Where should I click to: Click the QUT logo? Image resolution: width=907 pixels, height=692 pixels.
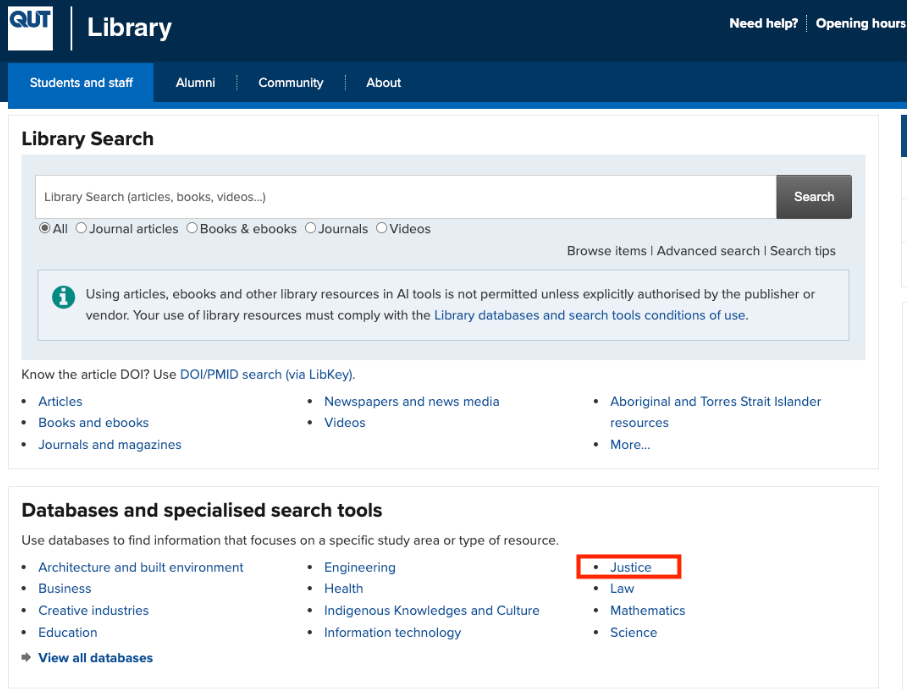(x=30, y=27)
